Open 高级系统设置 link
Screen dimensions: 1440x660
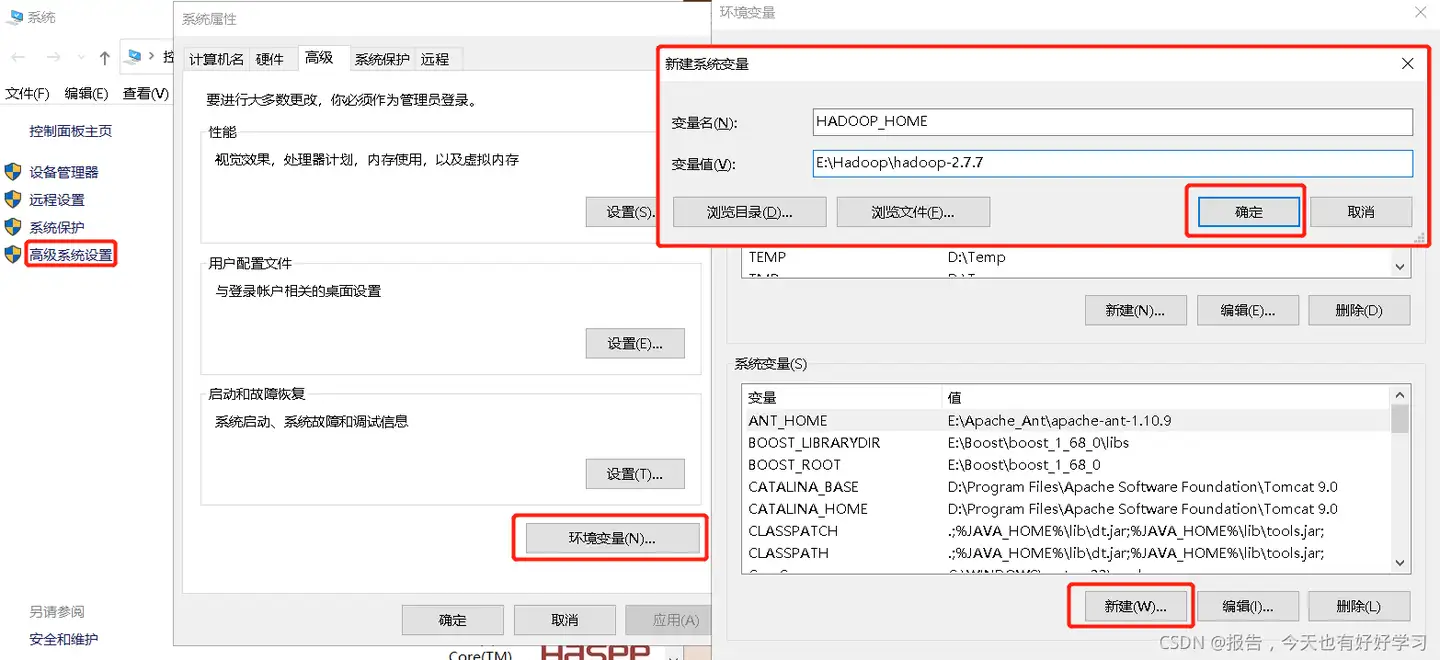pos(71,255)
